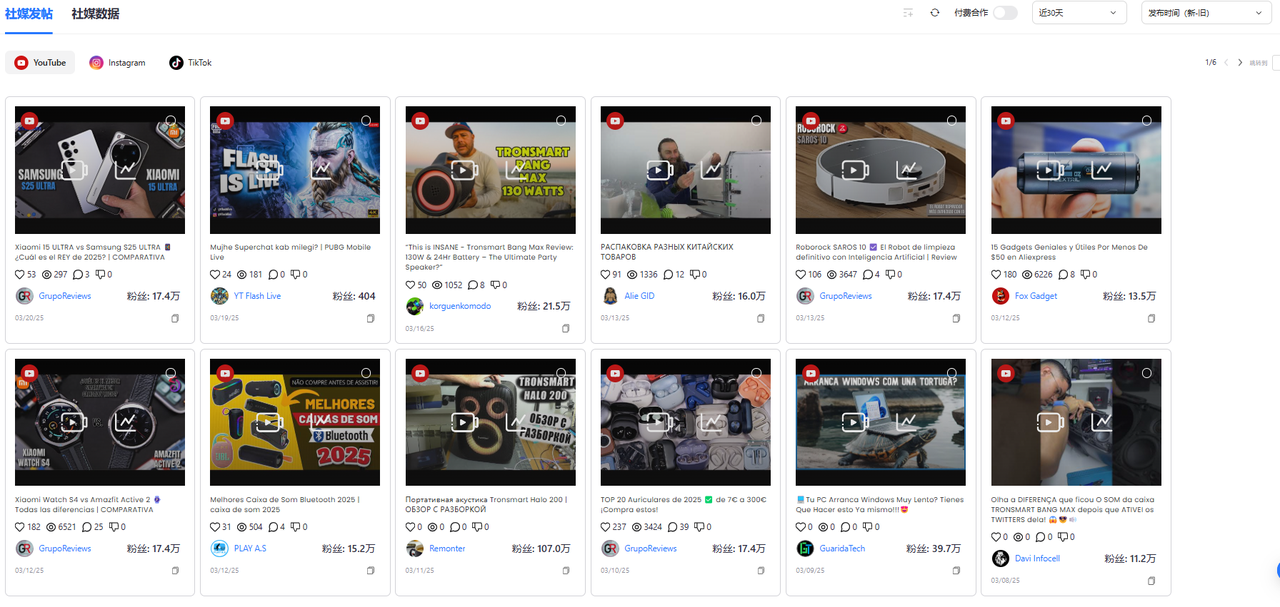Select the YT Flash Live card circle
The width and height of the screenshot is (1280, 607).
click(x=366, y=120)
